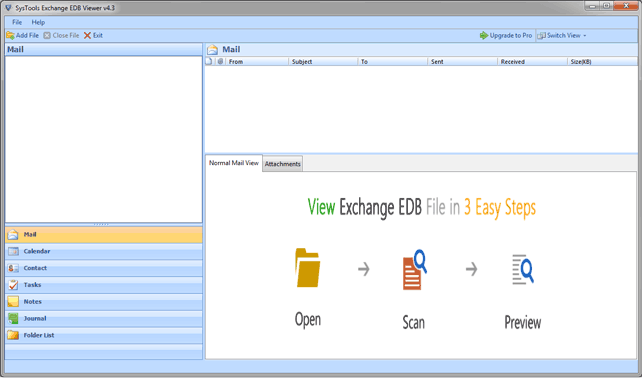Click the Open folder graphic
642x378 pixels.
[x=307, y=268]
